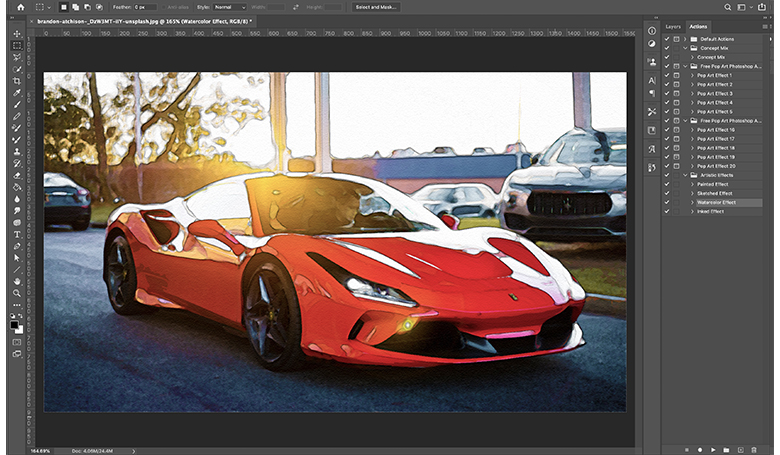Expand the Pop Art Effect 4 action
Image resolution: width=780 pixels, height=455 pixels.
click(x=692, y=102)
